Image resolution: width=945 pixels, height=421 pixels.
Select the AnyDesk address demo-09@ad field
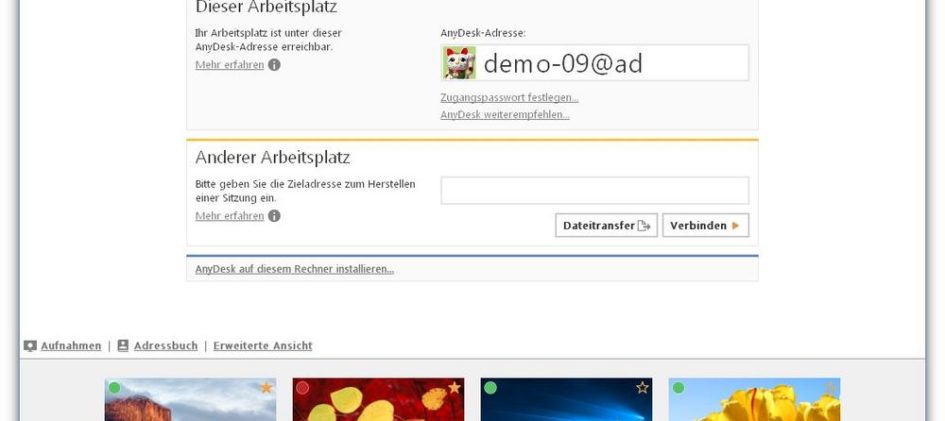[610, 64]
